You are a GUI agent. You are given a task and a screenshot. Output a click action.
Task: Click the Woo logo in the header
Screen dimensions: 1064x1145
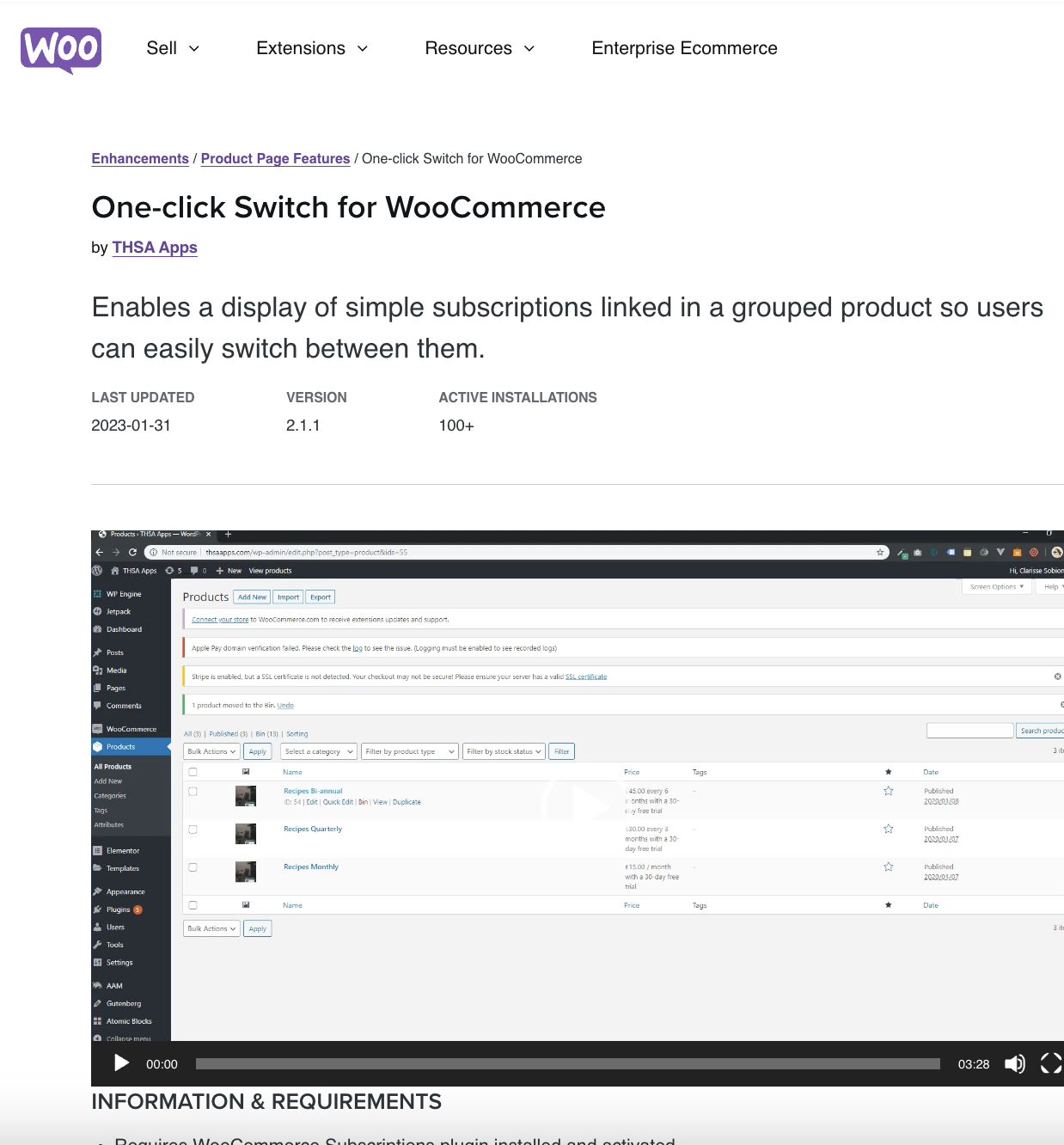[x=60, y=50]
